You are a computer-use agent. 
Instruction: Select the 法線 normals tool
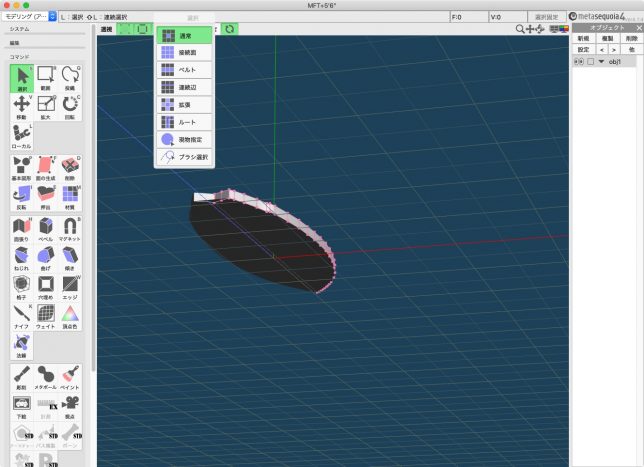coord(22,346)
